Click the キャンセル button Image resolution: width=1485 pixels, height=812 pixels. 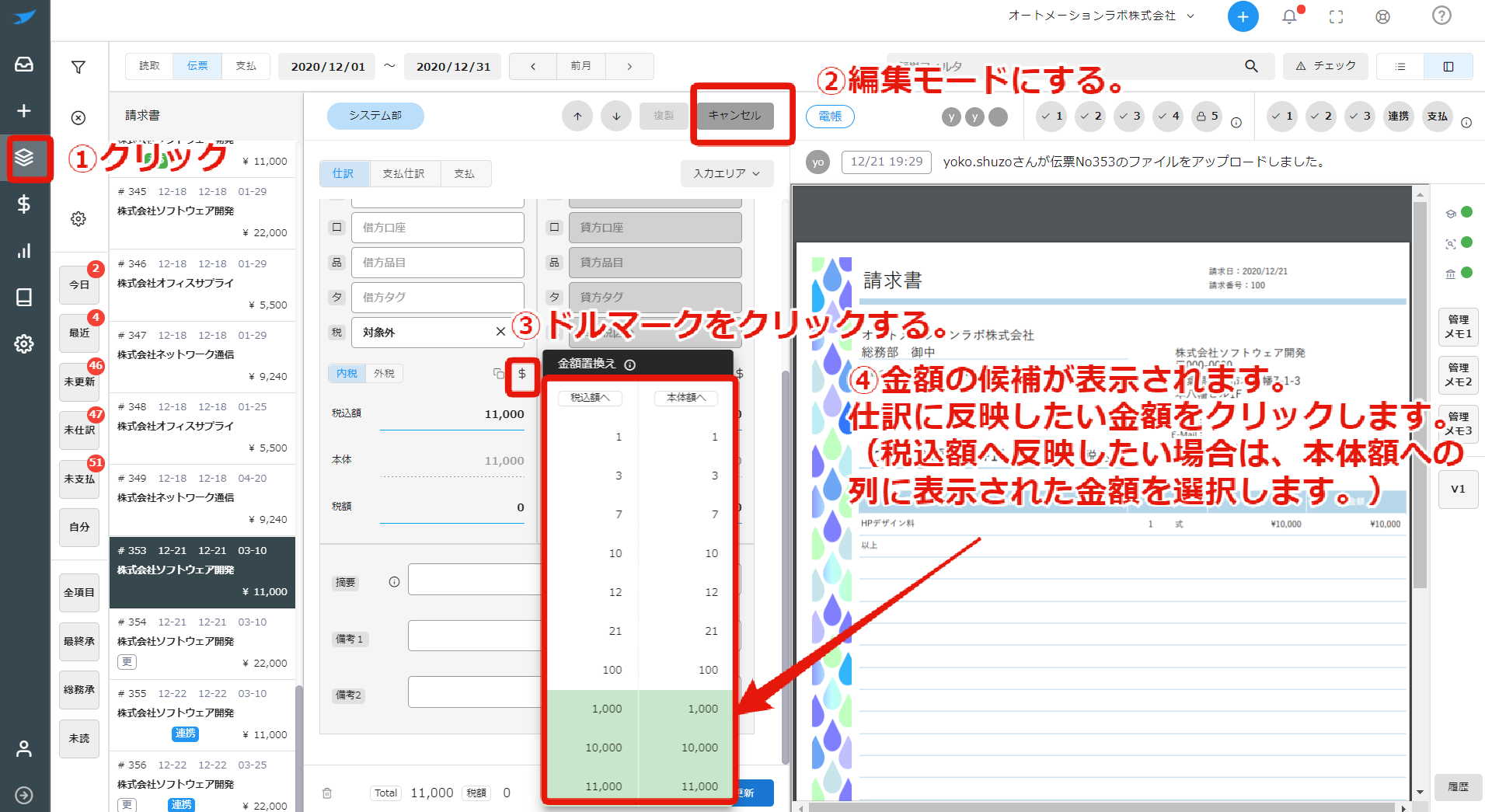tap(734, 115)
